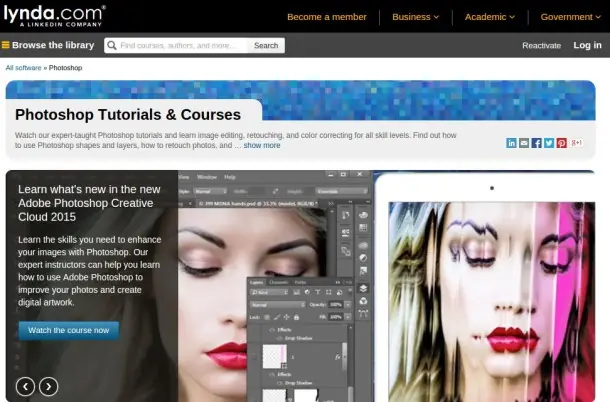Share page on Pinterest icon
The width and height of the screenshot is (610, 402).
tap(561, 143)
